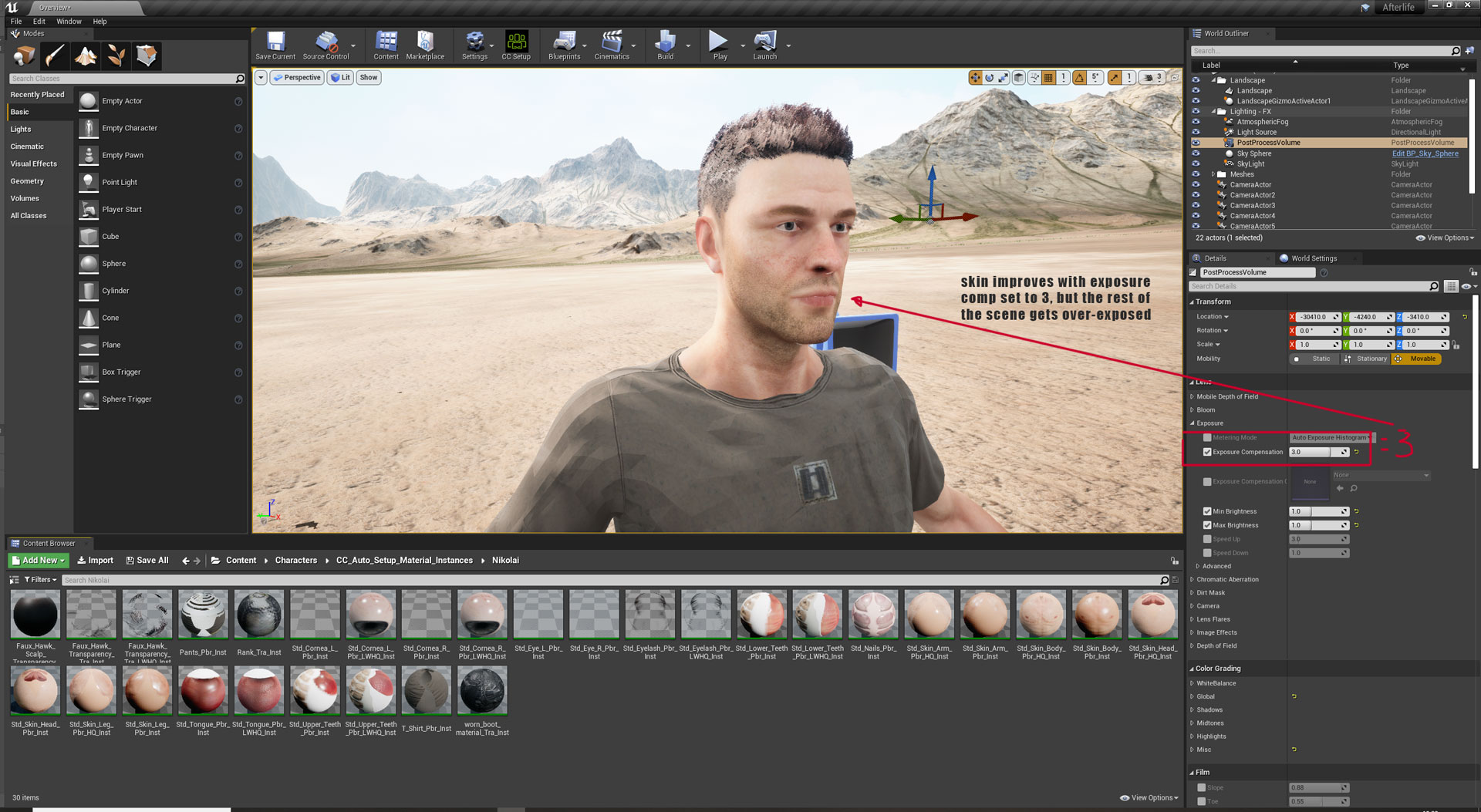Select the Foliage mode icon

(x=116, y=56)
